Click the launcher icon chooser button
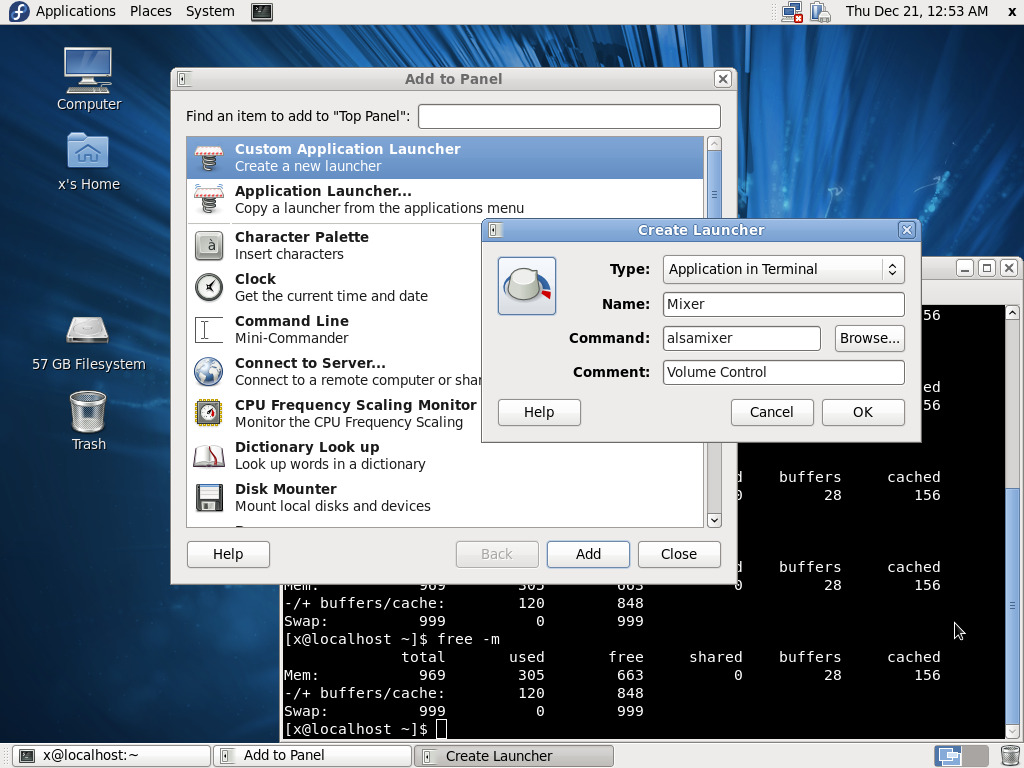 point(526,286)
